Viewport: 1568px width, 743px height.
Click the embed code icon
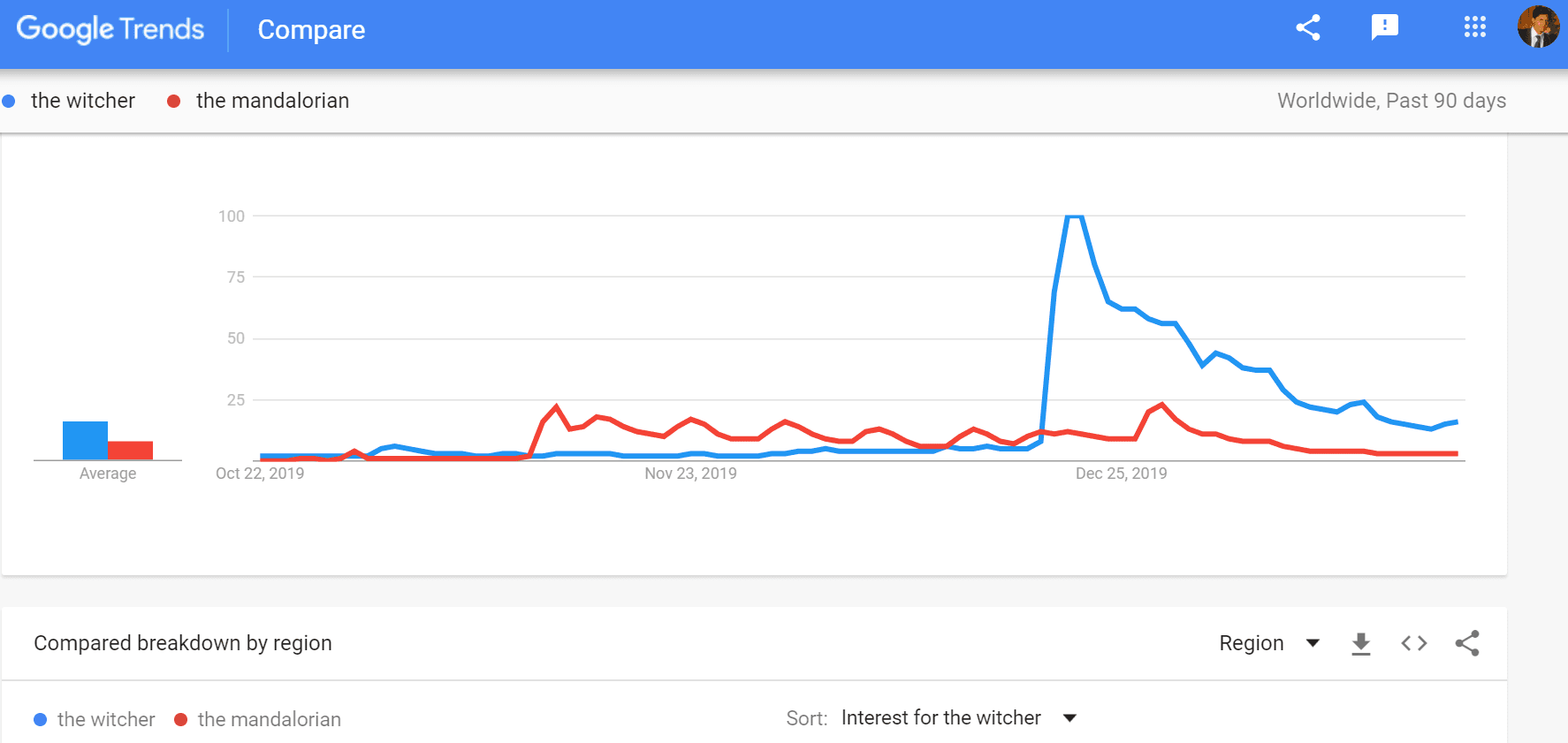tap(1414, 643)
